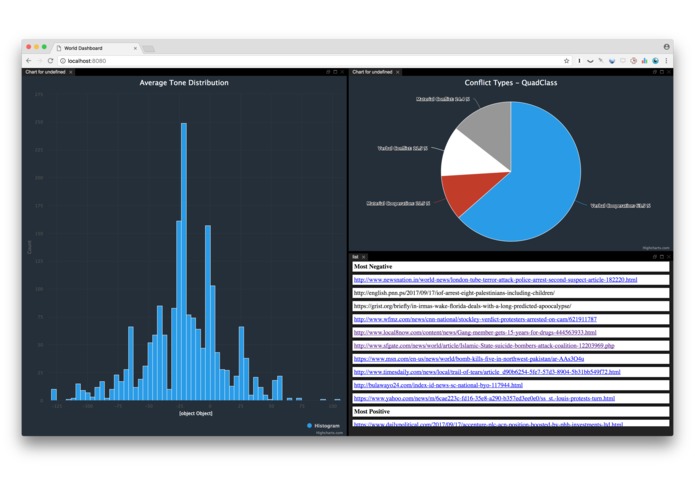
Task: Click the Instapaper 'I' extension icon
Action: coord(579,61)
